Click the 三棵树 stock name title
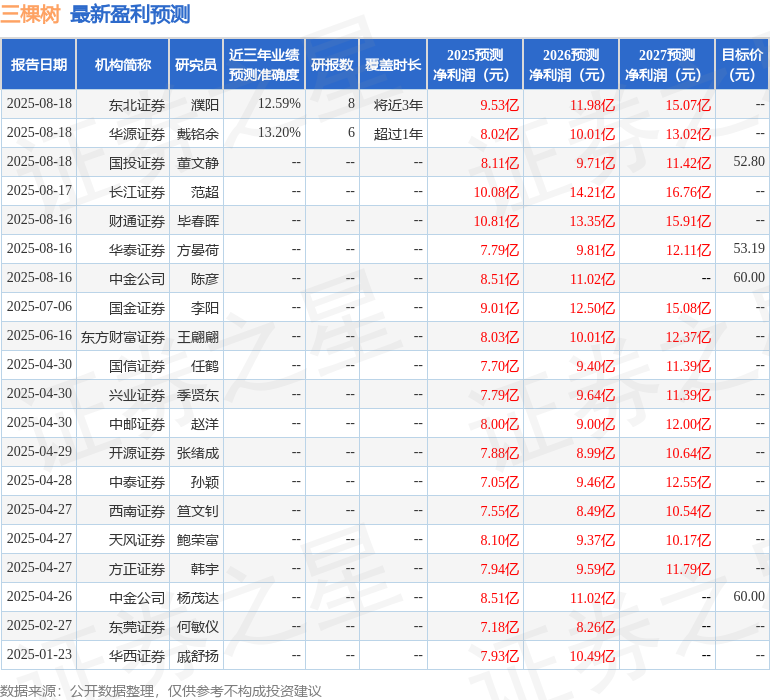Image resolution: width=770 pixels, height=700 pixels. (30, 15)
